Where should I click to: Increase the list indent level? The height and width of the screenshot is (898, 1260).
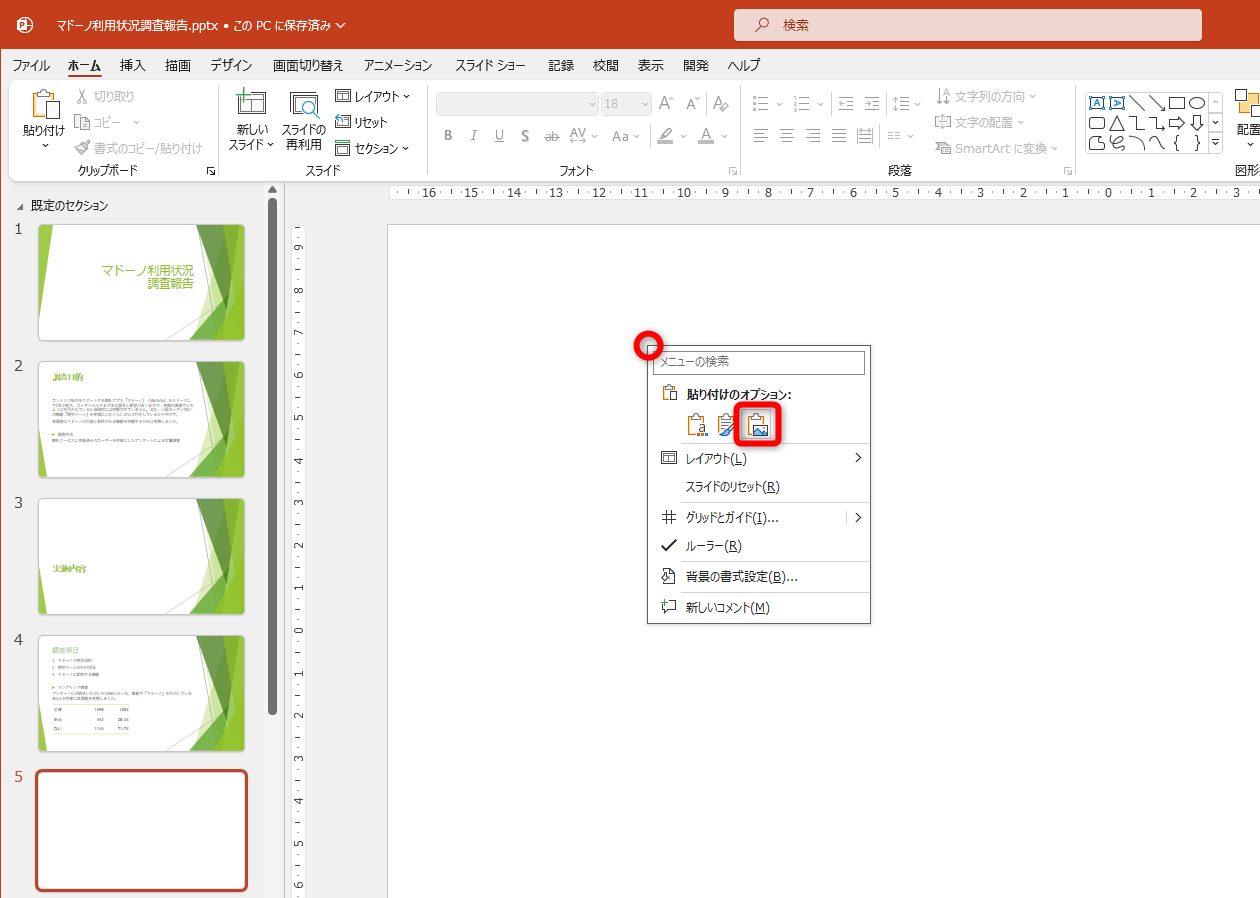click(x=872, y=104)
